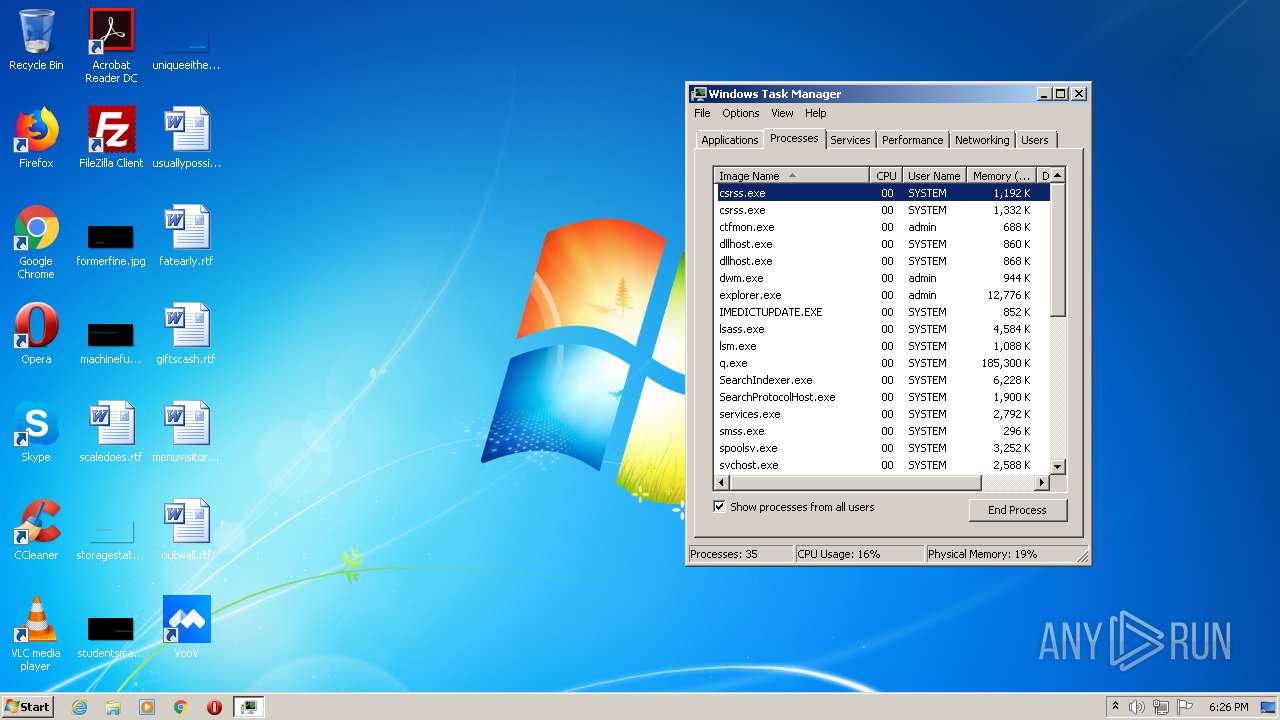The image size is (1280, 720).
Task: Sort by CPU column header
Action: pyautogui.click(x=887, y=176)
